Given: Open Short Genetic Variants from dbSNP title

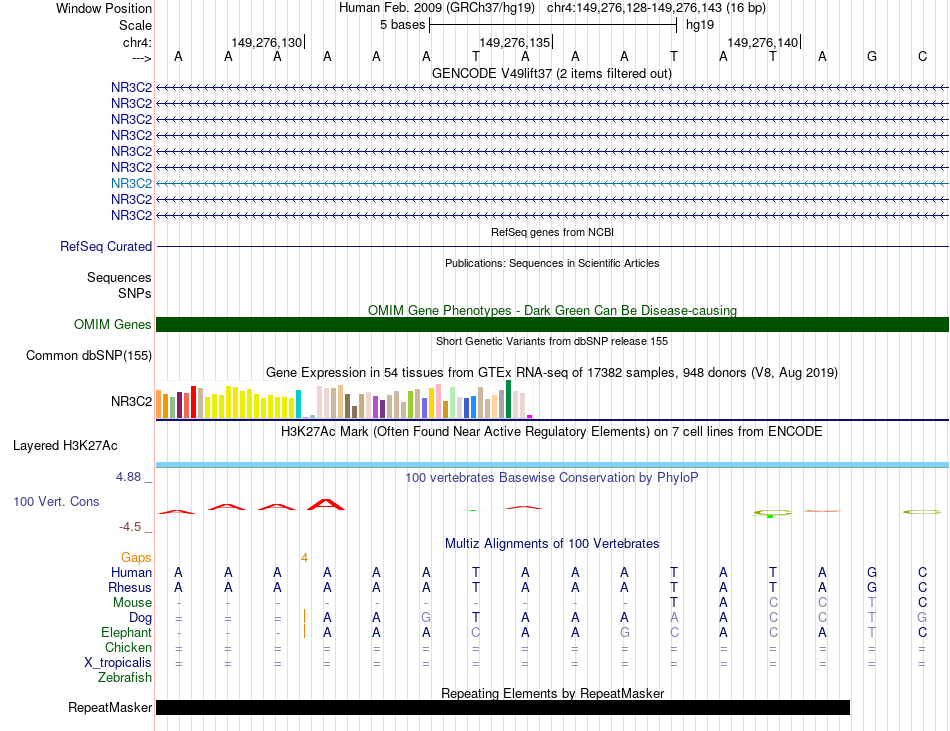Looking at the screenshot, I should coord(552,341).
